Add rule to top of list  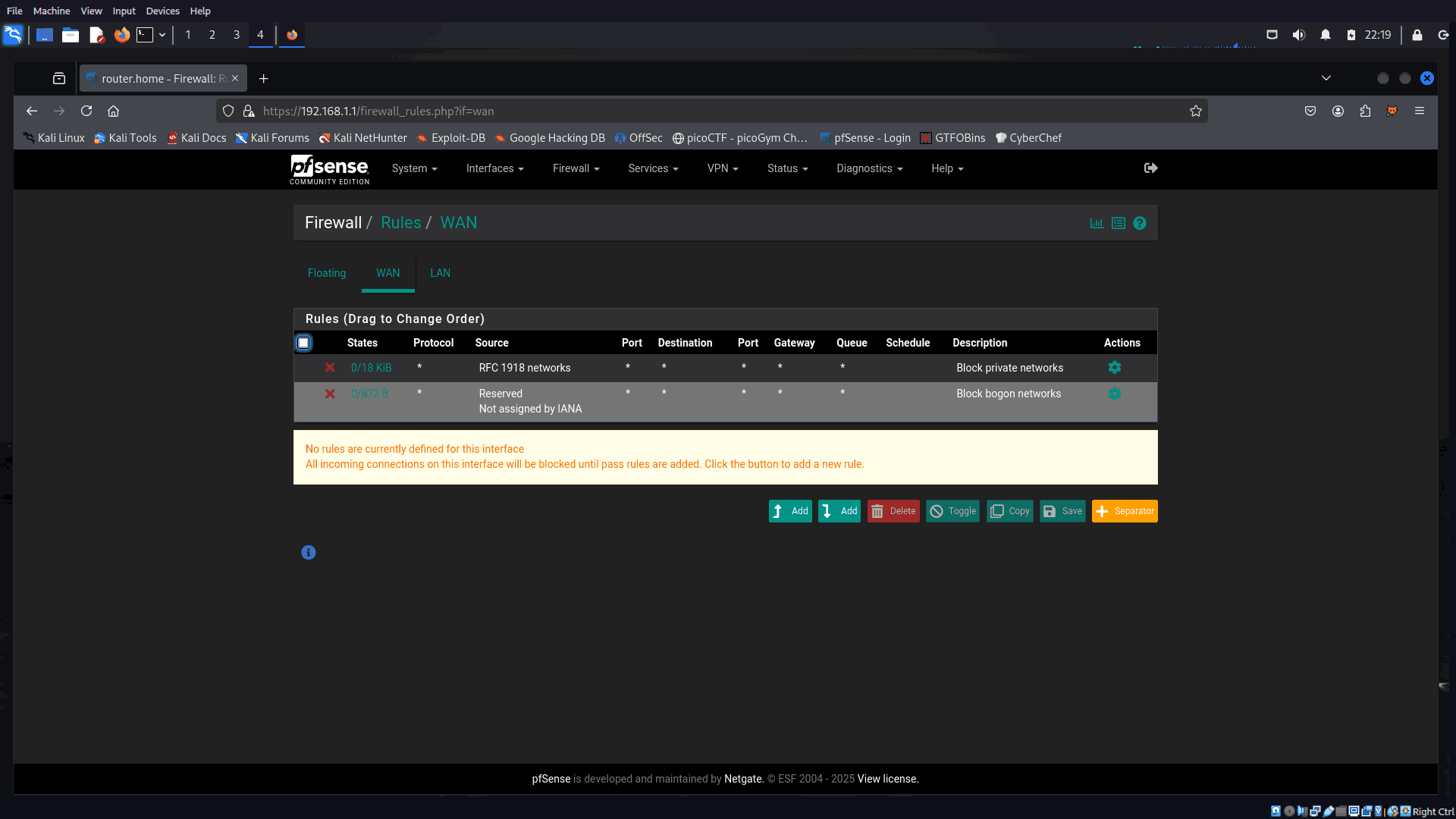[x=790, y=511]
